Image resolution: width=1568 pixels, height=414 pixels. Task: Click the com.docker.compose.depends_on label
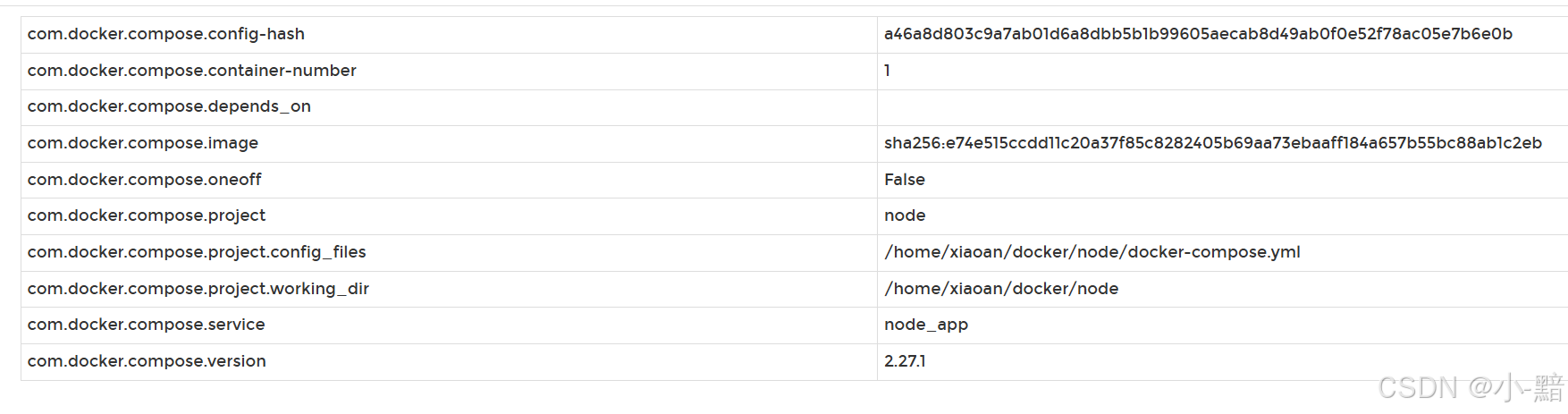click(169, 106)
